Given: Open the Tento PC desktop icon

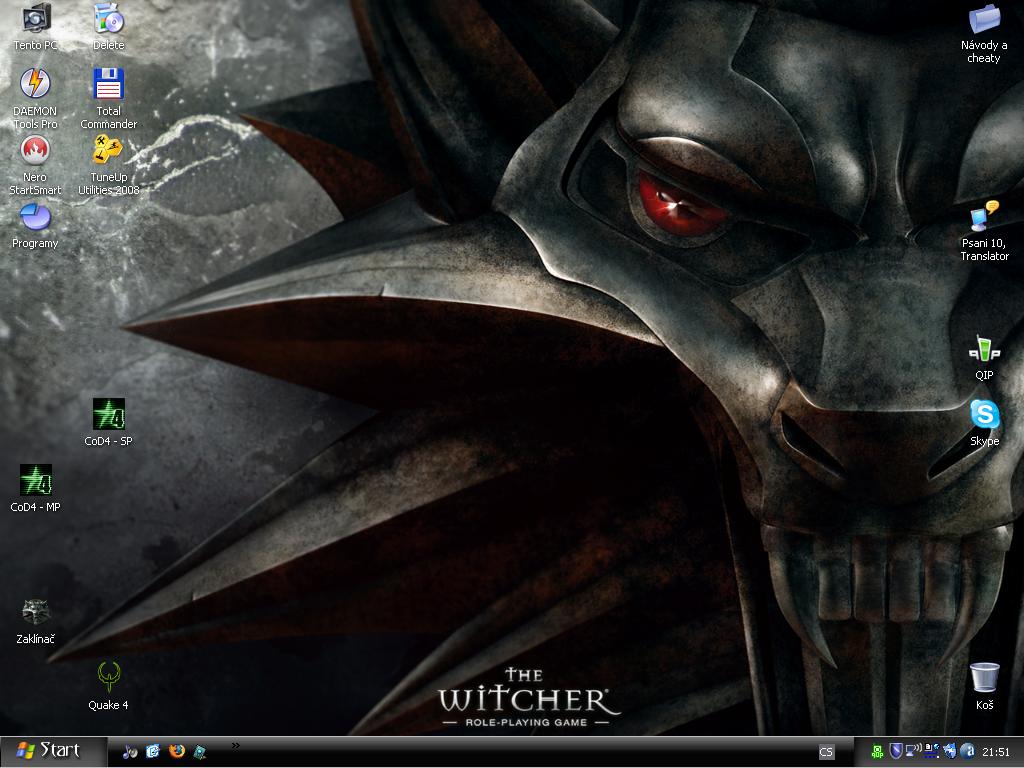Looking at the screenshot, I should (x=35, y=26).
